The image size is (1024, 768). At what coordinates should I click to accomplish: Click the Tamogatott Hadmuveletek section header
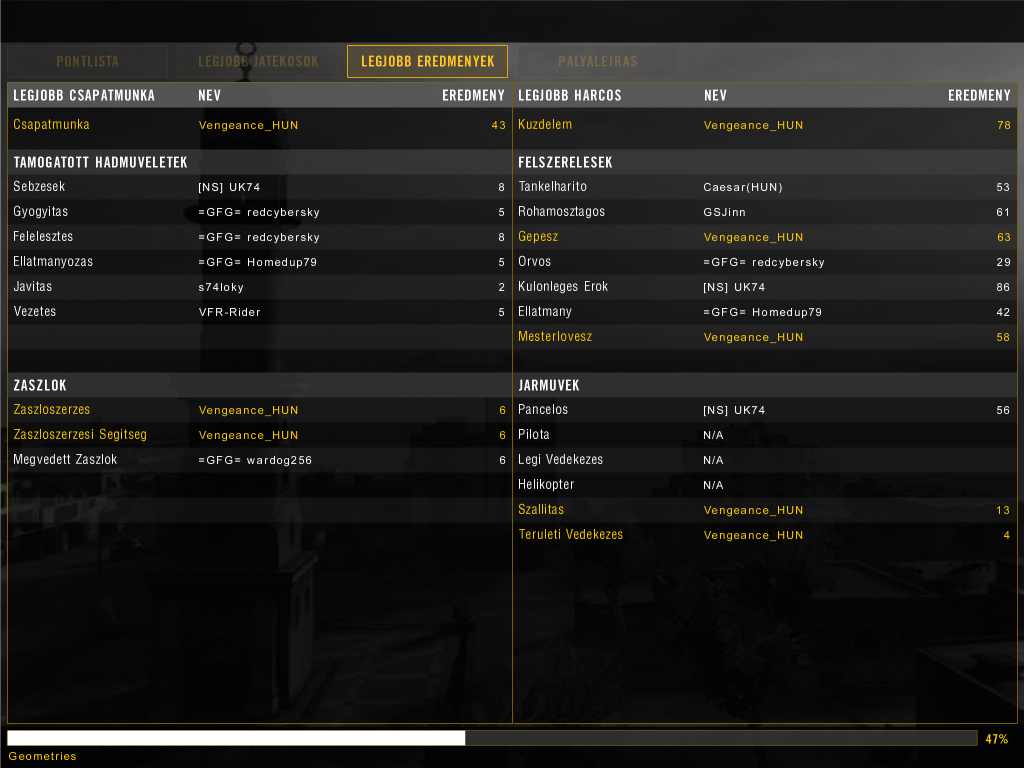[x=100, y=162]
